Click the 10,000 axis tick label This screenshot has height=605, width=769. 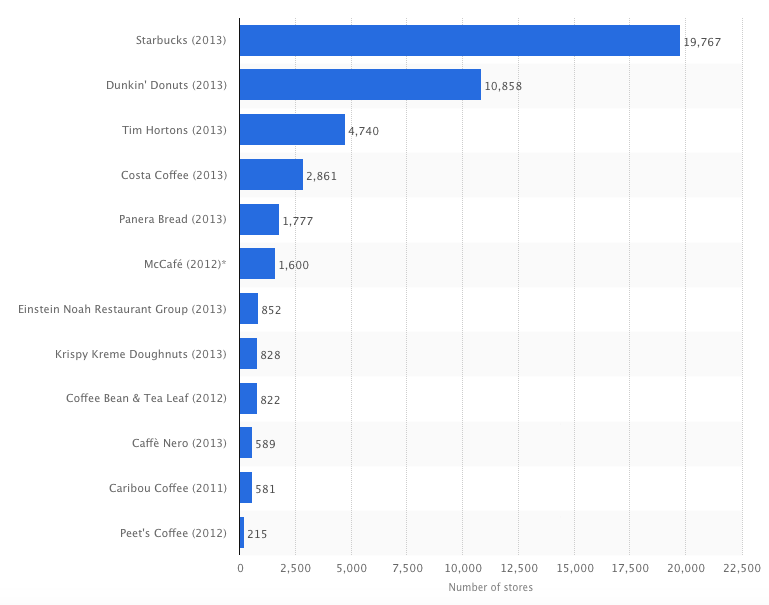[463, 568]
